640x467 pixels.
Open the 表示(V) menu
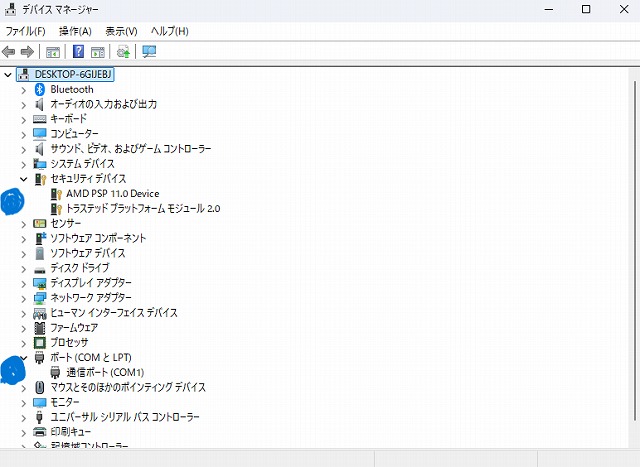point(121,31)
